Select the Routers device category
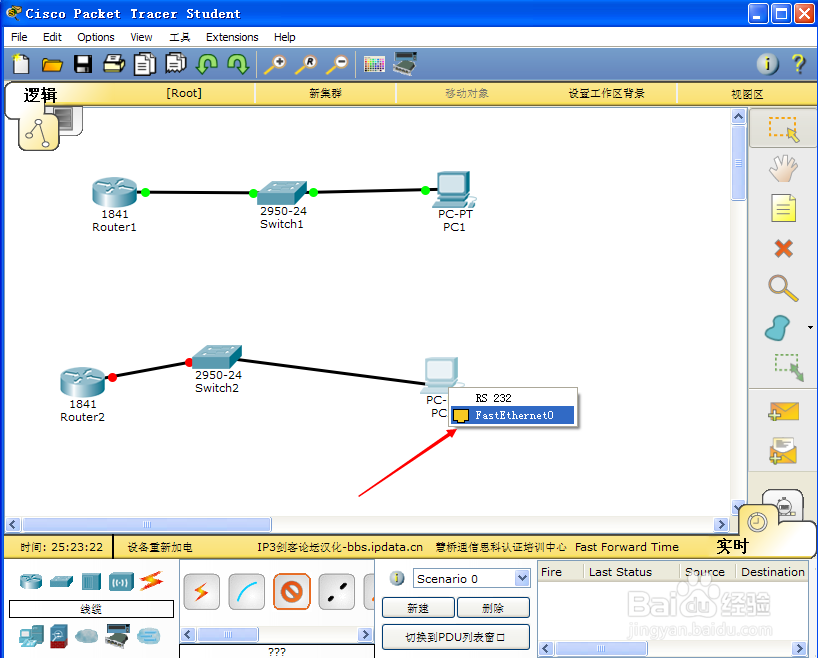The height and width of the screenshot is (658, 818). (x=31, y=581)
